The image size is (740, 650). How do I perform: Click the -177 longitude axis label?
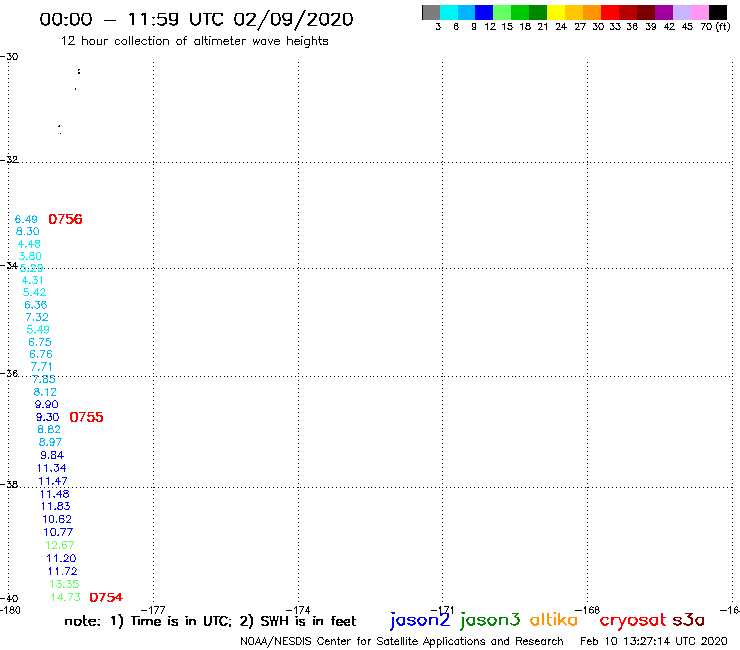[x=153, y=610]
